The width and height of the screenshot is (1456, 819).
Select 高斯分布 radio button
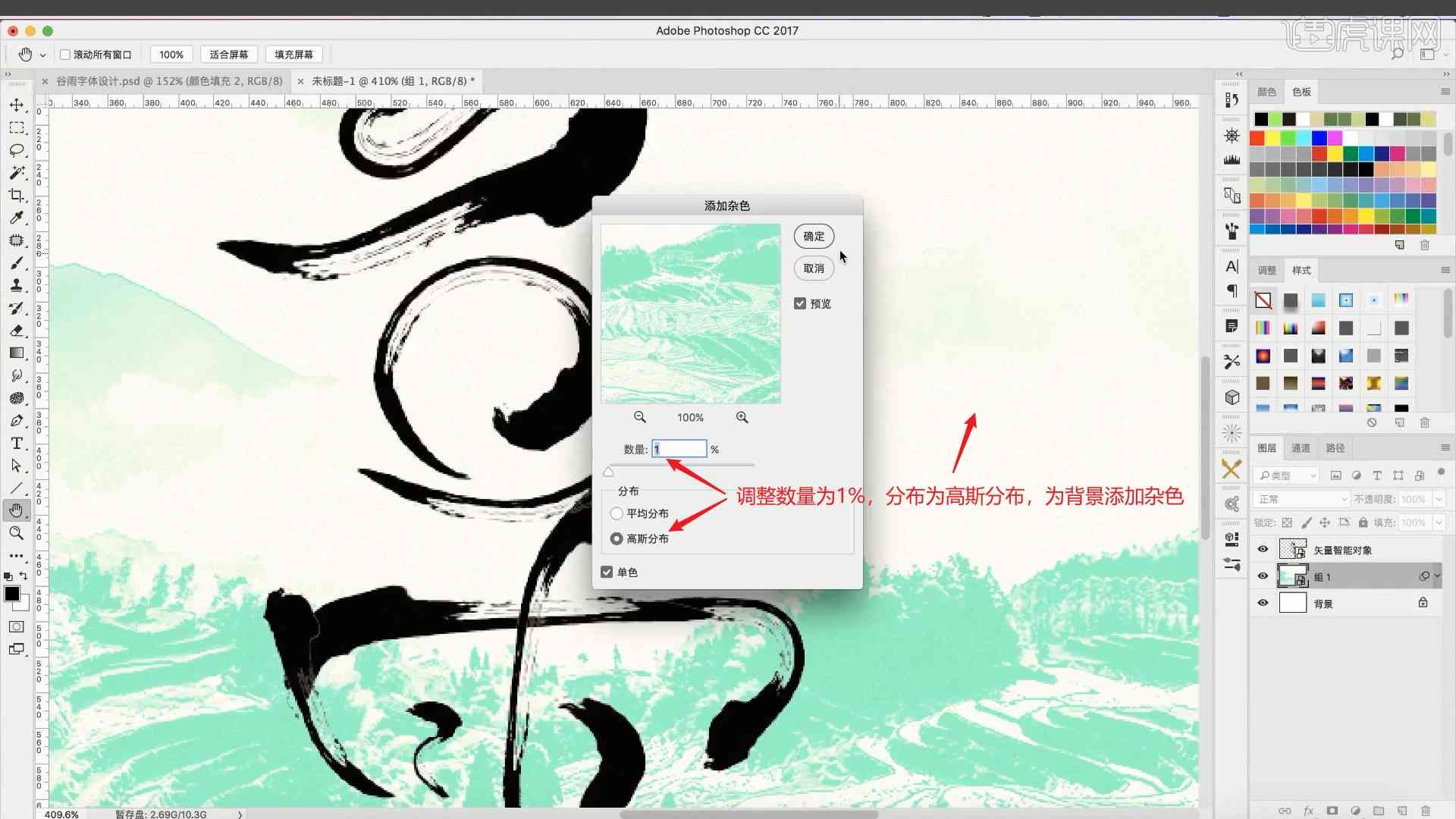tap(617, 538)
